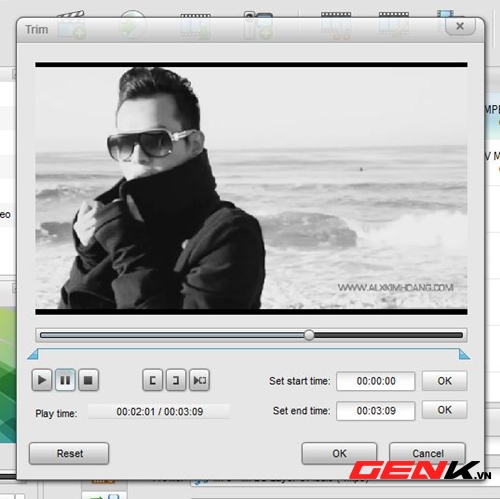Click the main OK button to apply trim
Image resolution: width=500 pixels, height=499 pixels.
coord(339,453)
